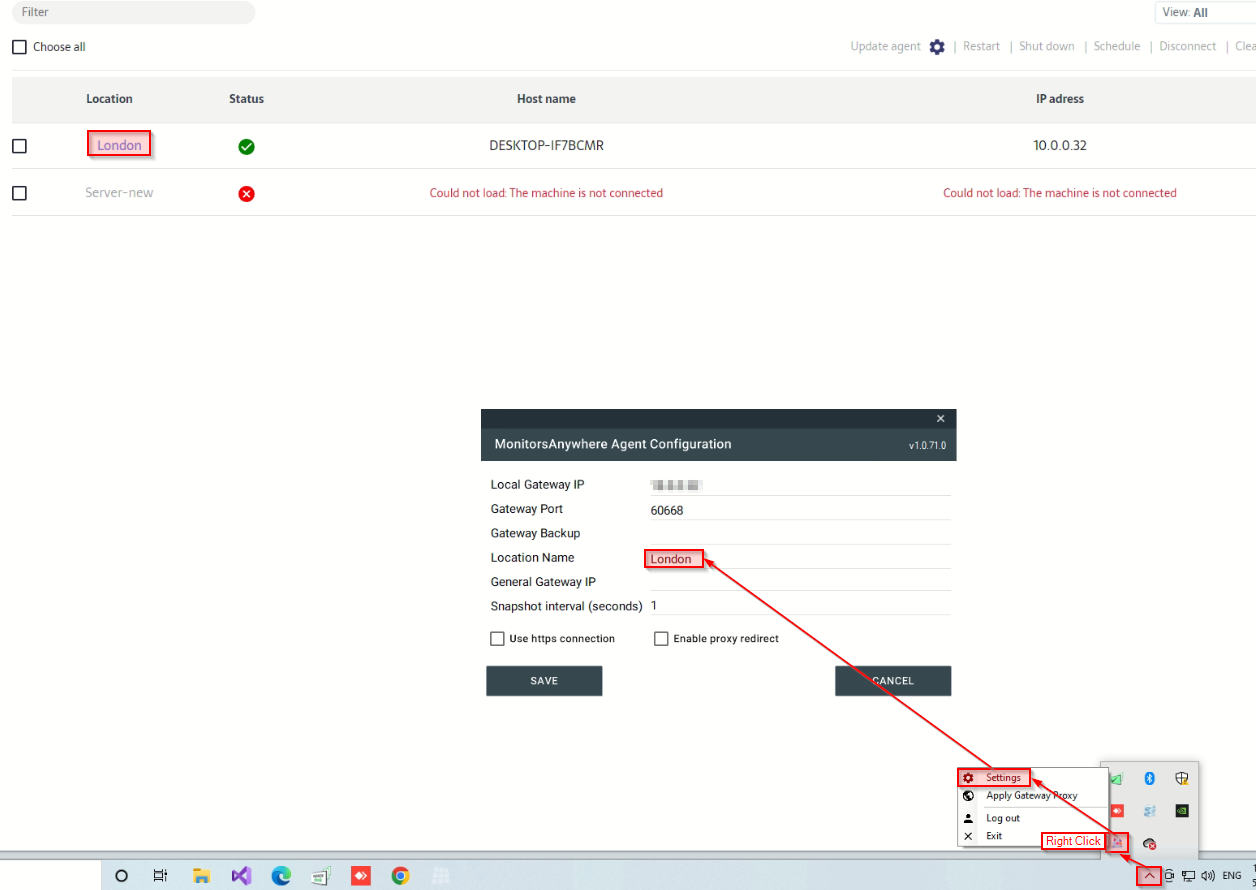
Task: Open Google Chrome from the taskbar
Action: coord(400,876)
